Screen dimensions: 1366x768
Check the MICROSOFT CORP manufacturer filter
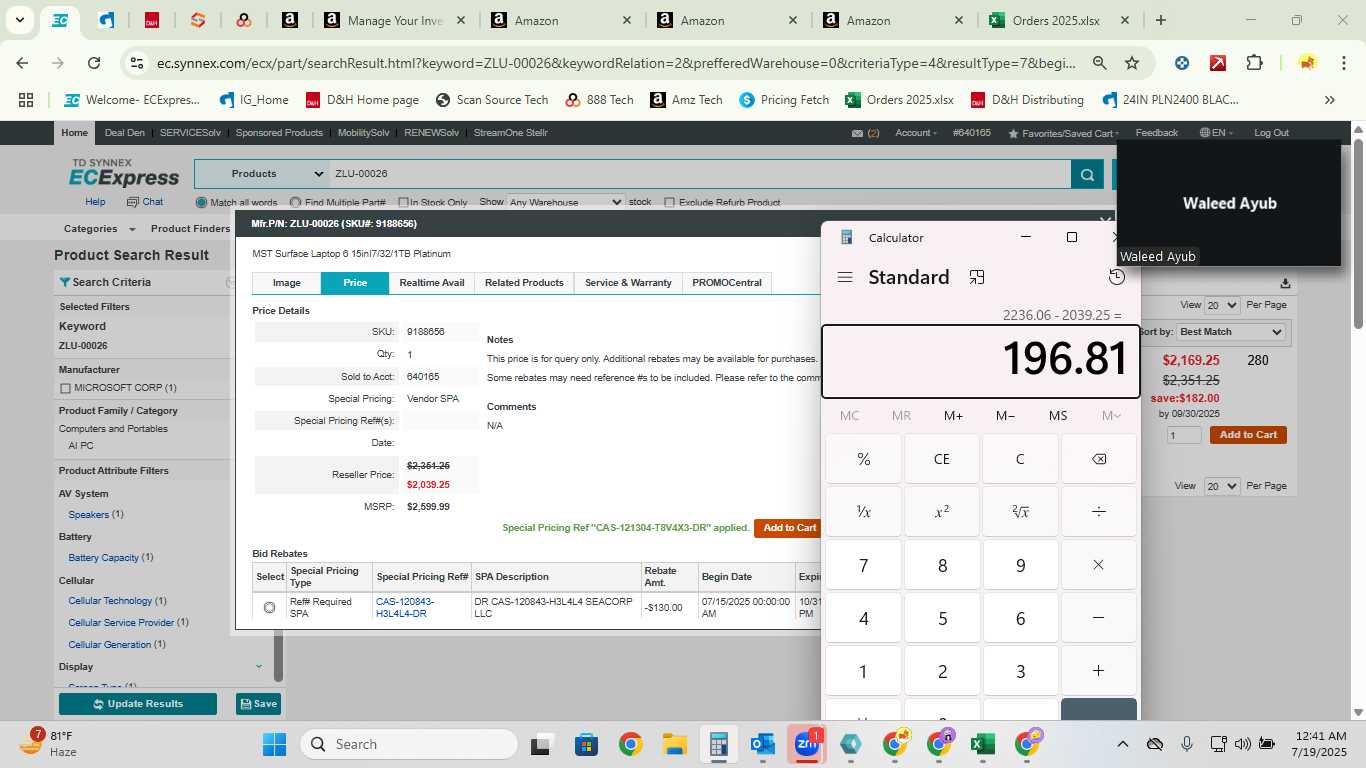click(65, 388)
